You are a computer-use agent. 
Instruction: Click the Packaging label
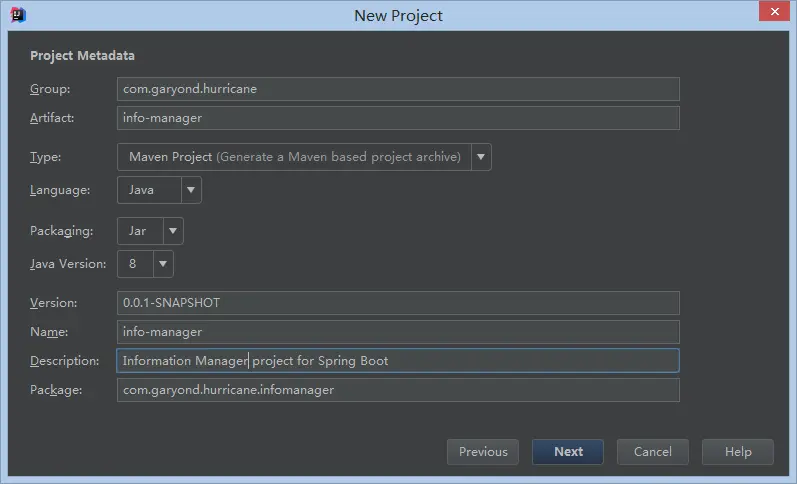coord(62,231)
